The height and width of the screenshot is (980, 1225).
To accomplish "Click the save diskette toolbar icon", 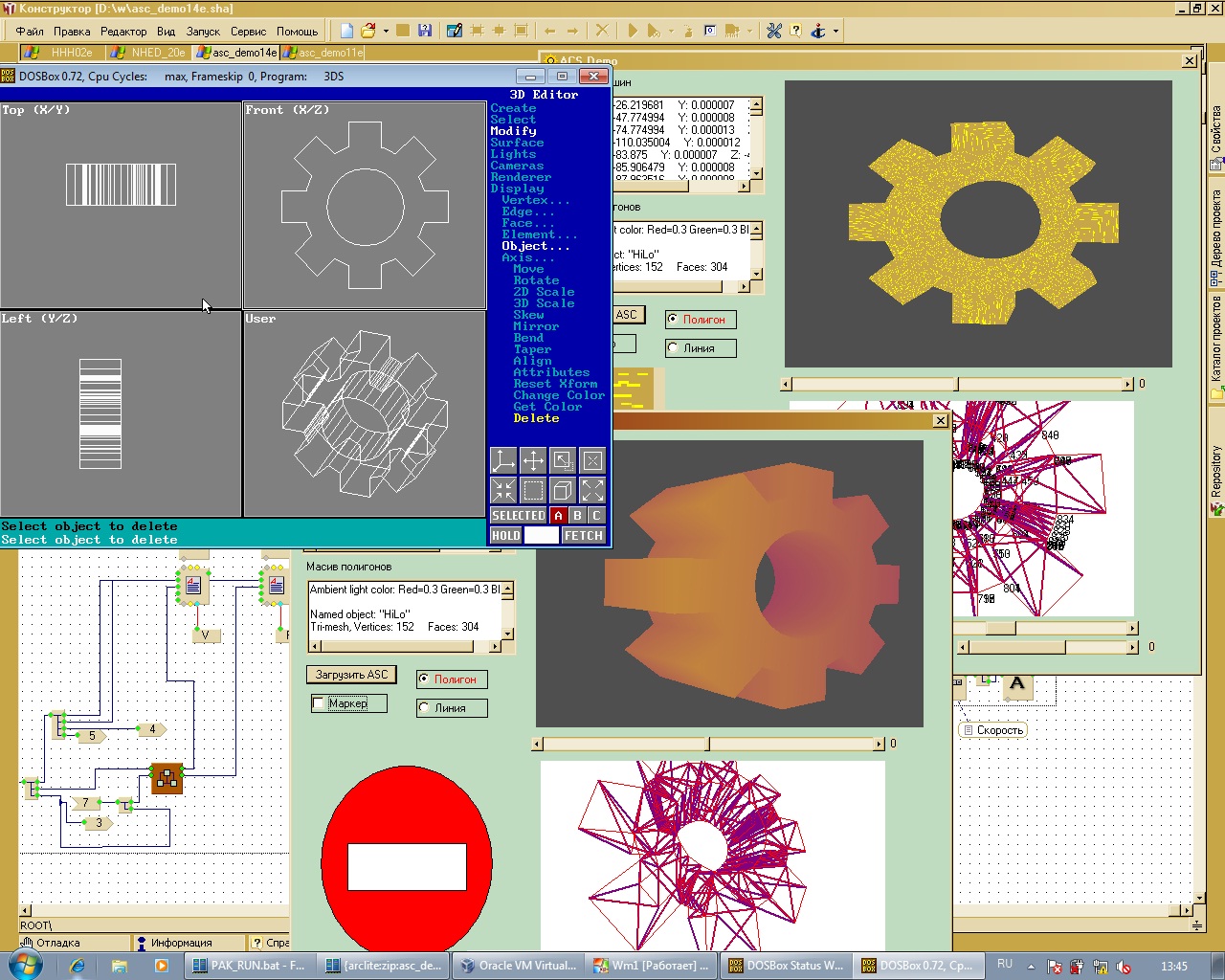I will click(x=425, y=31).
